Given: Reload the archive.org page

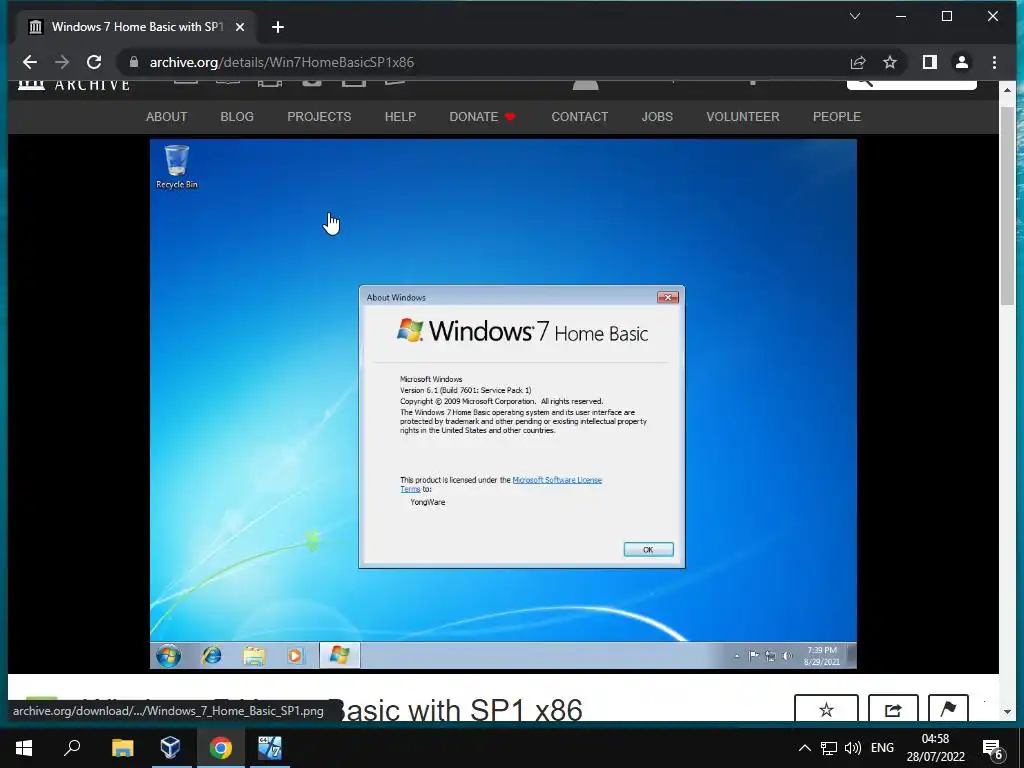Looking at the screenshot, I should [x=94, y=62].
